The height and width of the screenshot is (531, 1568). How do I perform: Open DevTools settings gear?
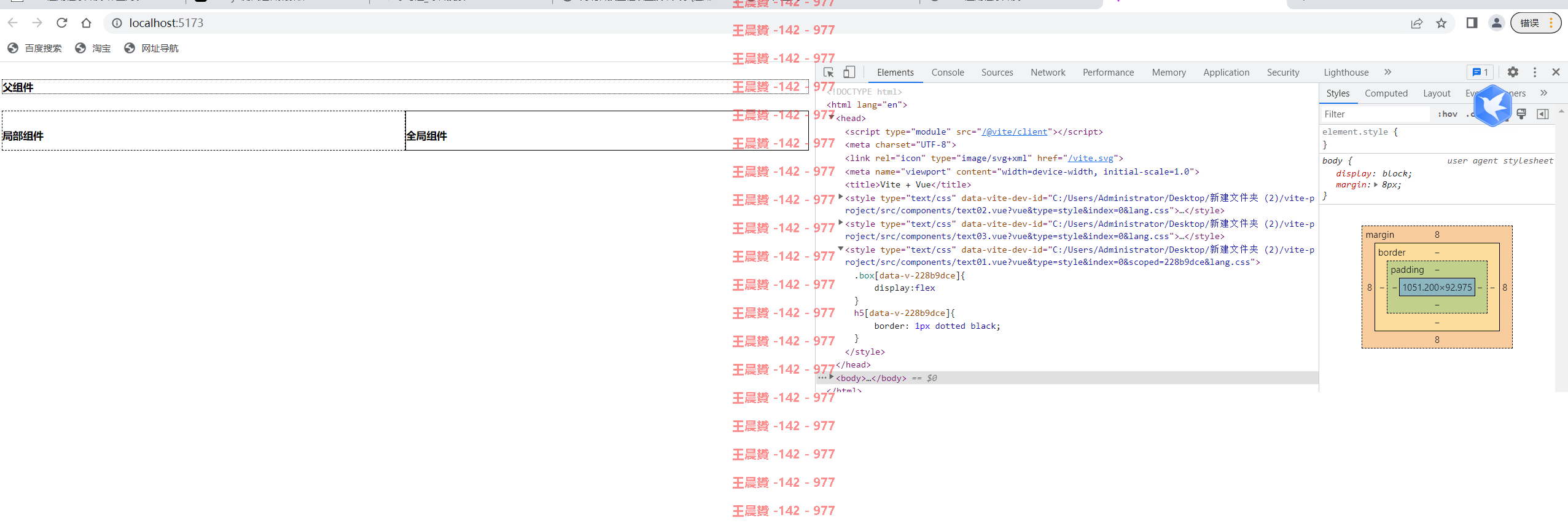[1513, 72]
